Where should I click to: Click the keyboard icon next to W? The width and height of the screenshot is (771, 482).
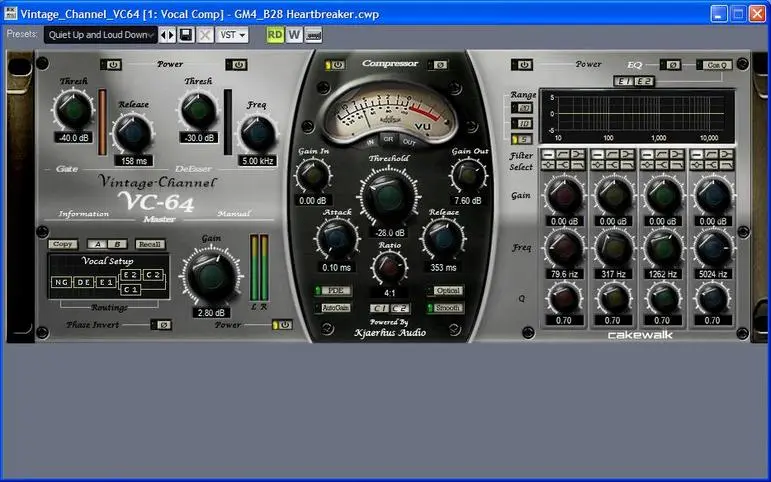point(313,35)
